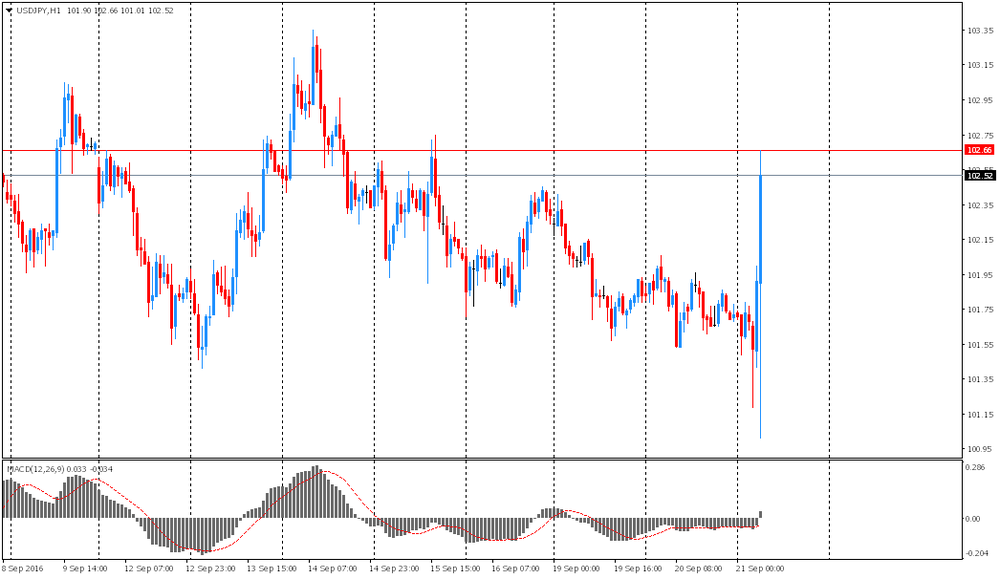Click the triangle arrow beside USDJPY,H1
This screenshot has height=579, width=1000.
pos(9,11)
